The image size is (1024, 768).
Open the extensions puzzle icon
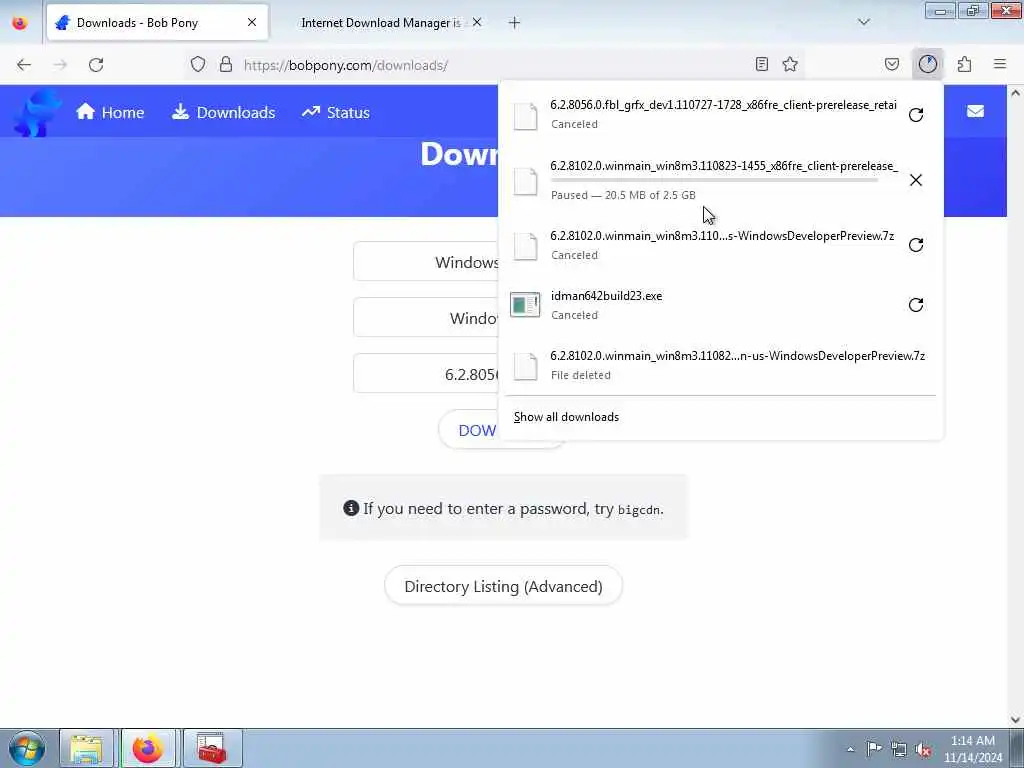[x=965, y=64]
